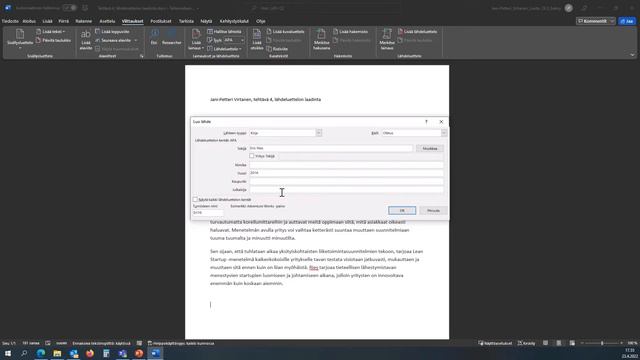The height and width of the screenshot is (360, 640).
Task: Open Firefox from the taskbar
Action: (90, 353)
